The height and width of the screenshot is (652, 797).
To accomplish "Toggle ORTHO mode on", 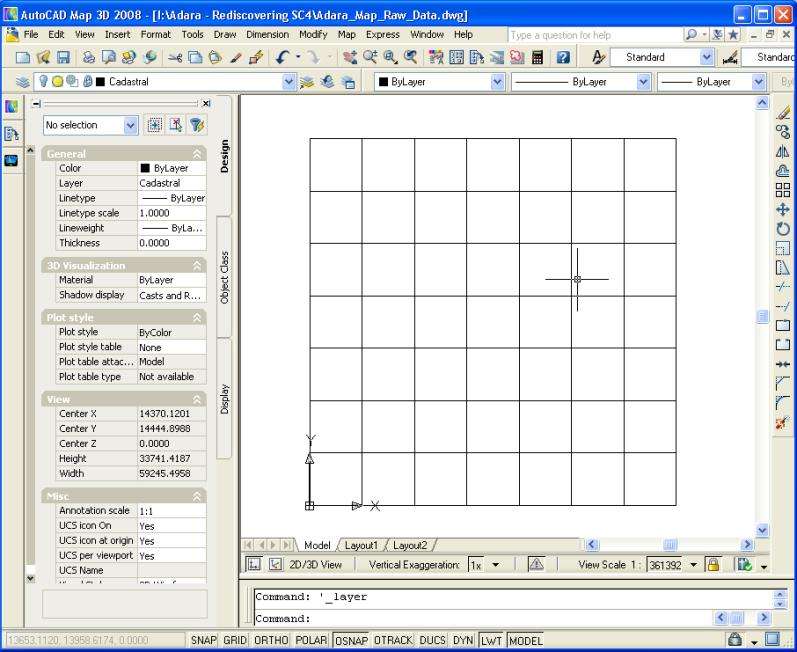I will point(270,639).
